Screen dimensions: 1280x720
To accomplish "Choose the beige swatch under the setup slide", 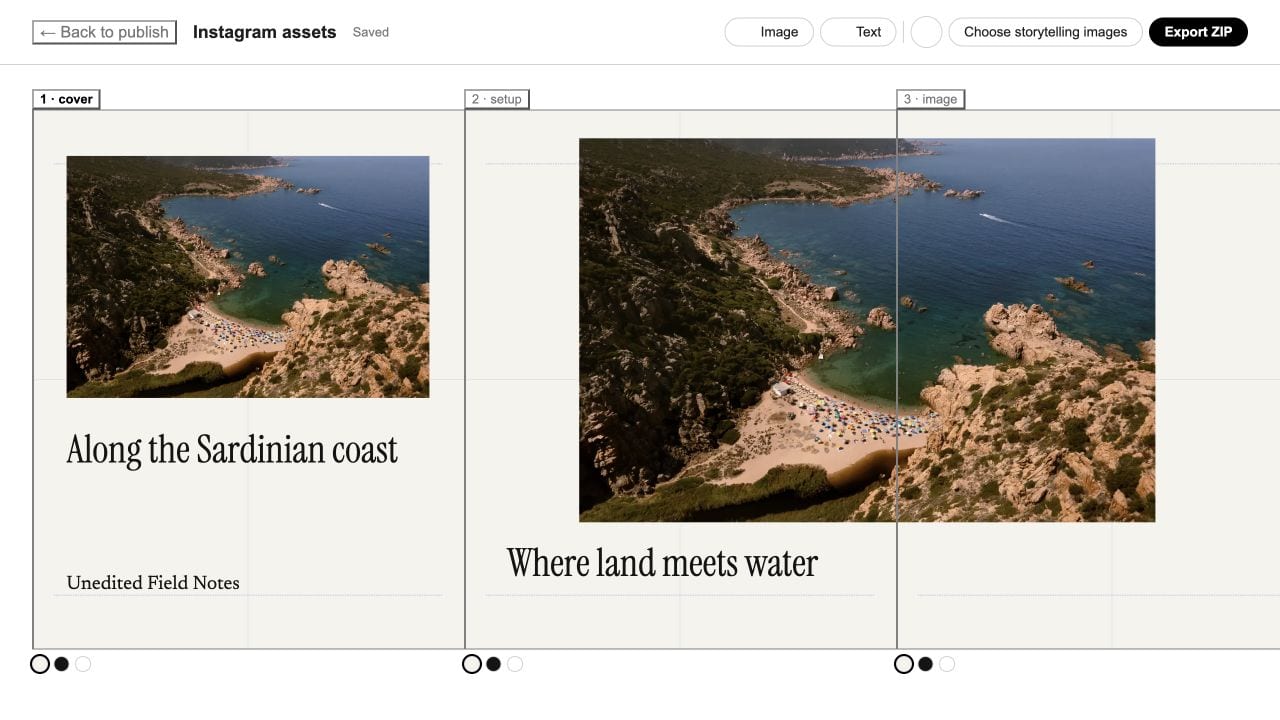I will coord(472,664).
